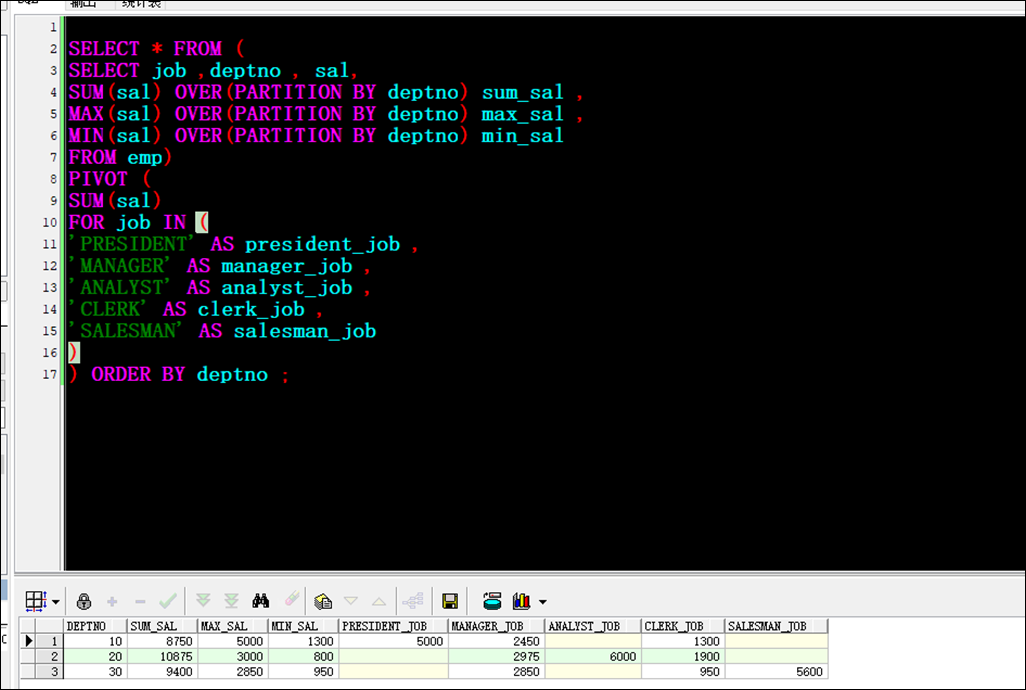This screenshot has width=1026, height=690.
Task: Click the MAX_SAL cell showing 3000
Action: coord(233,656)
